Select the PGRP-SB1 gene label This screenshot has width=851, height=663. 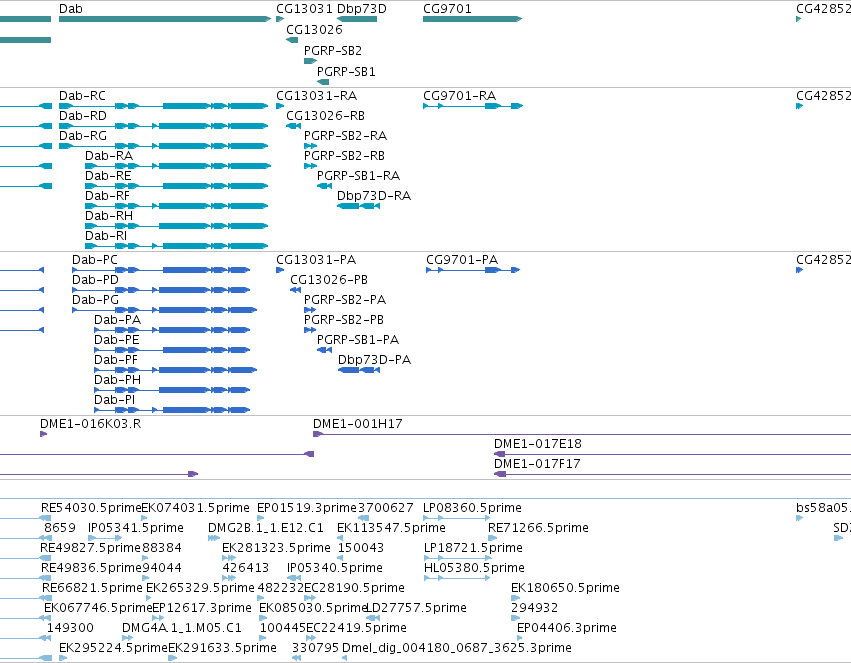(x=346, y=72)
